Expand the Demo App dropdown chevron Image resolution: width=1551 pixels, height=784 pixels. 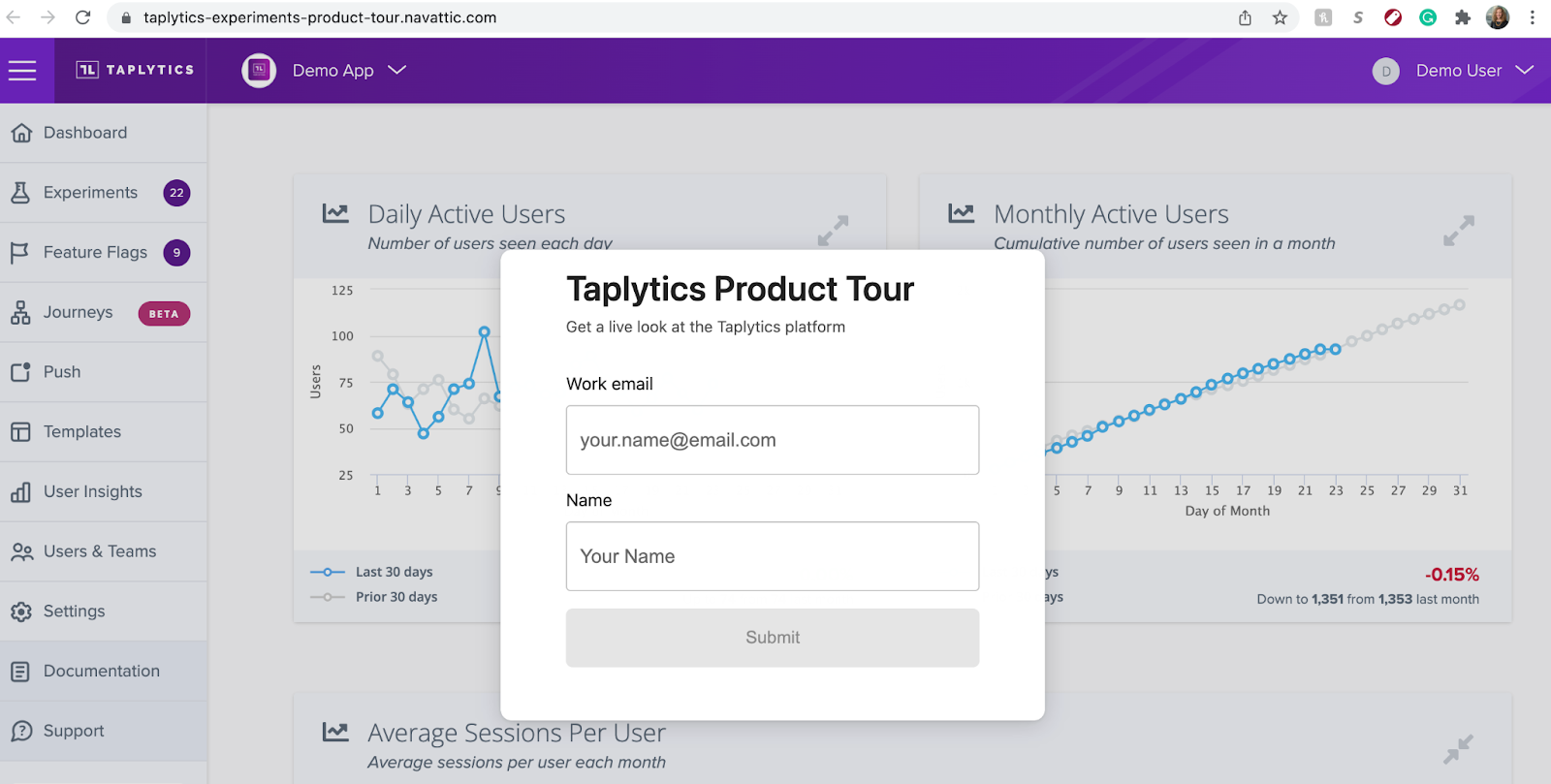[397, 70]
